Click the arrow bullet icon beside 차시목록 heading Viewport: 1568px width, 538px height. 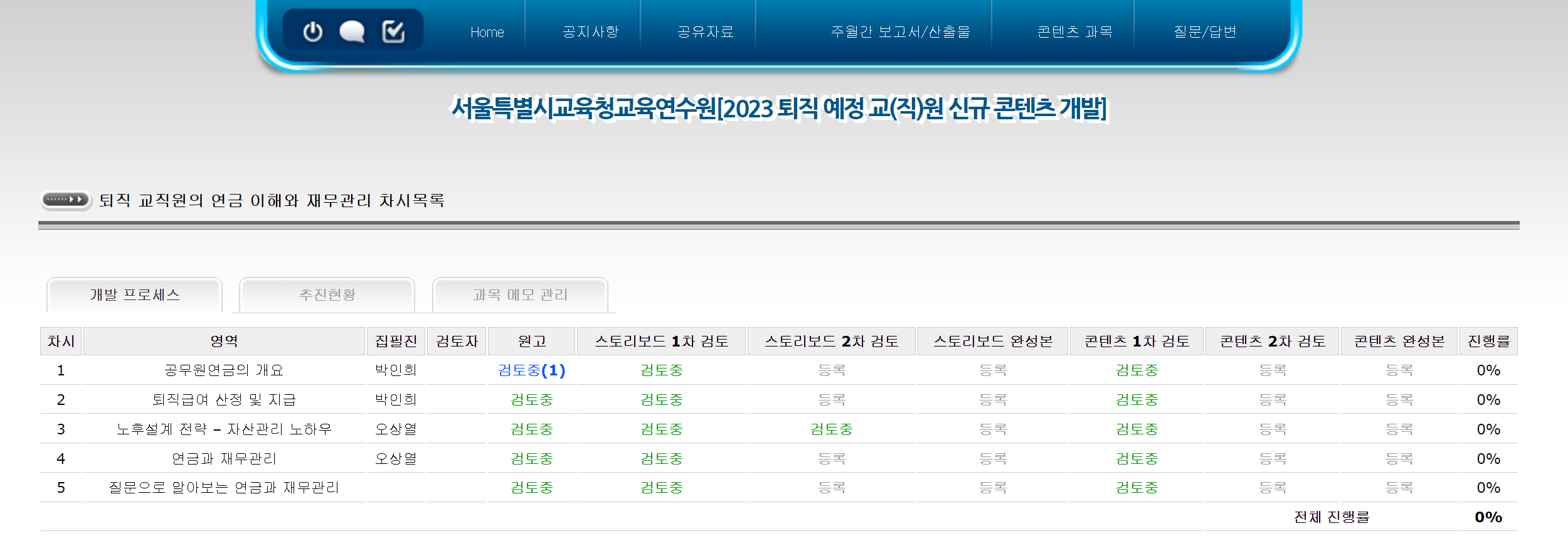(x=66, y=200)
